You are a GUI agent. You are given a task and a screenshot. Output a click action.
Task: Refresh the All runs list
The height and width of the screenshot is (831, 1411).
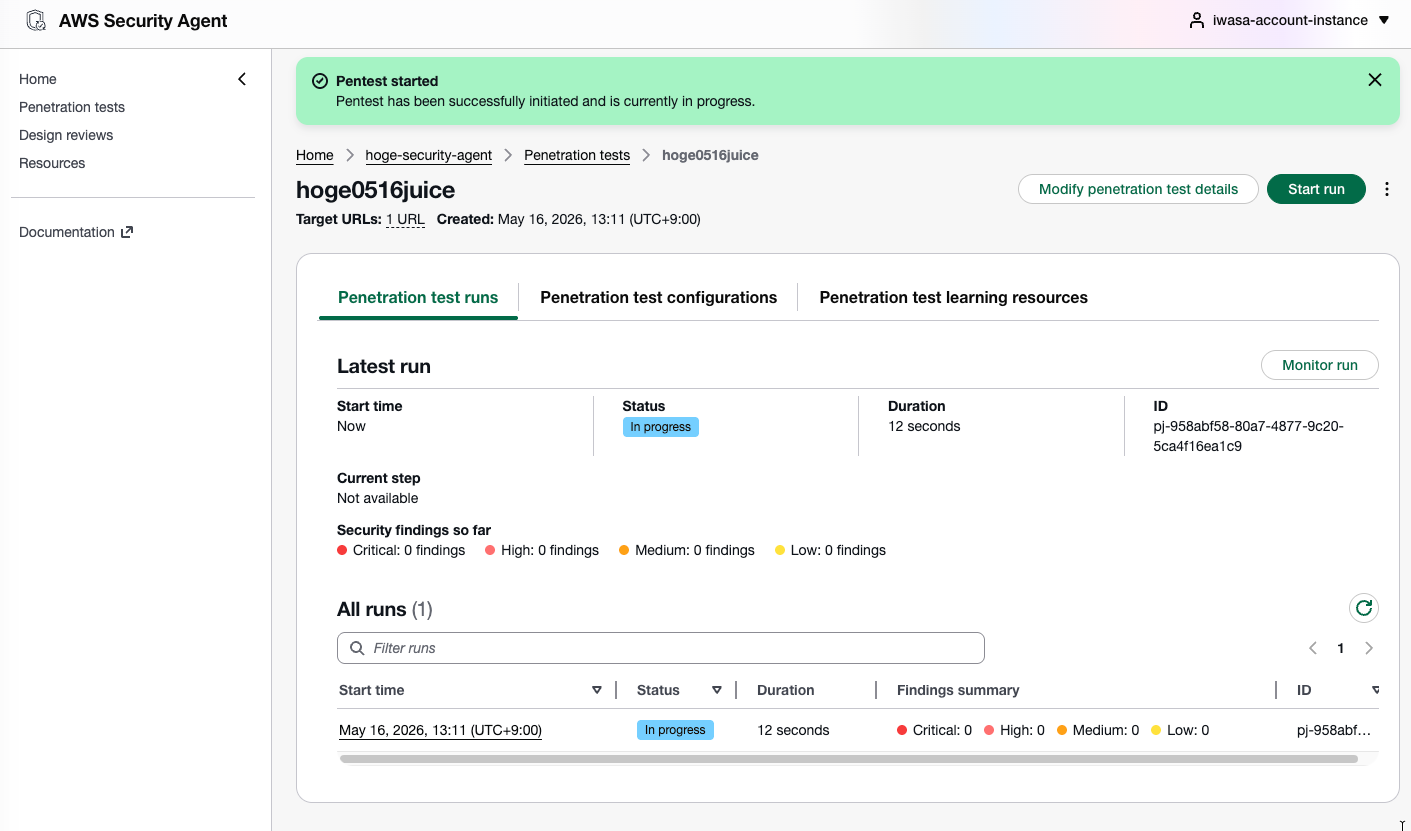(x=1364, y=608)
